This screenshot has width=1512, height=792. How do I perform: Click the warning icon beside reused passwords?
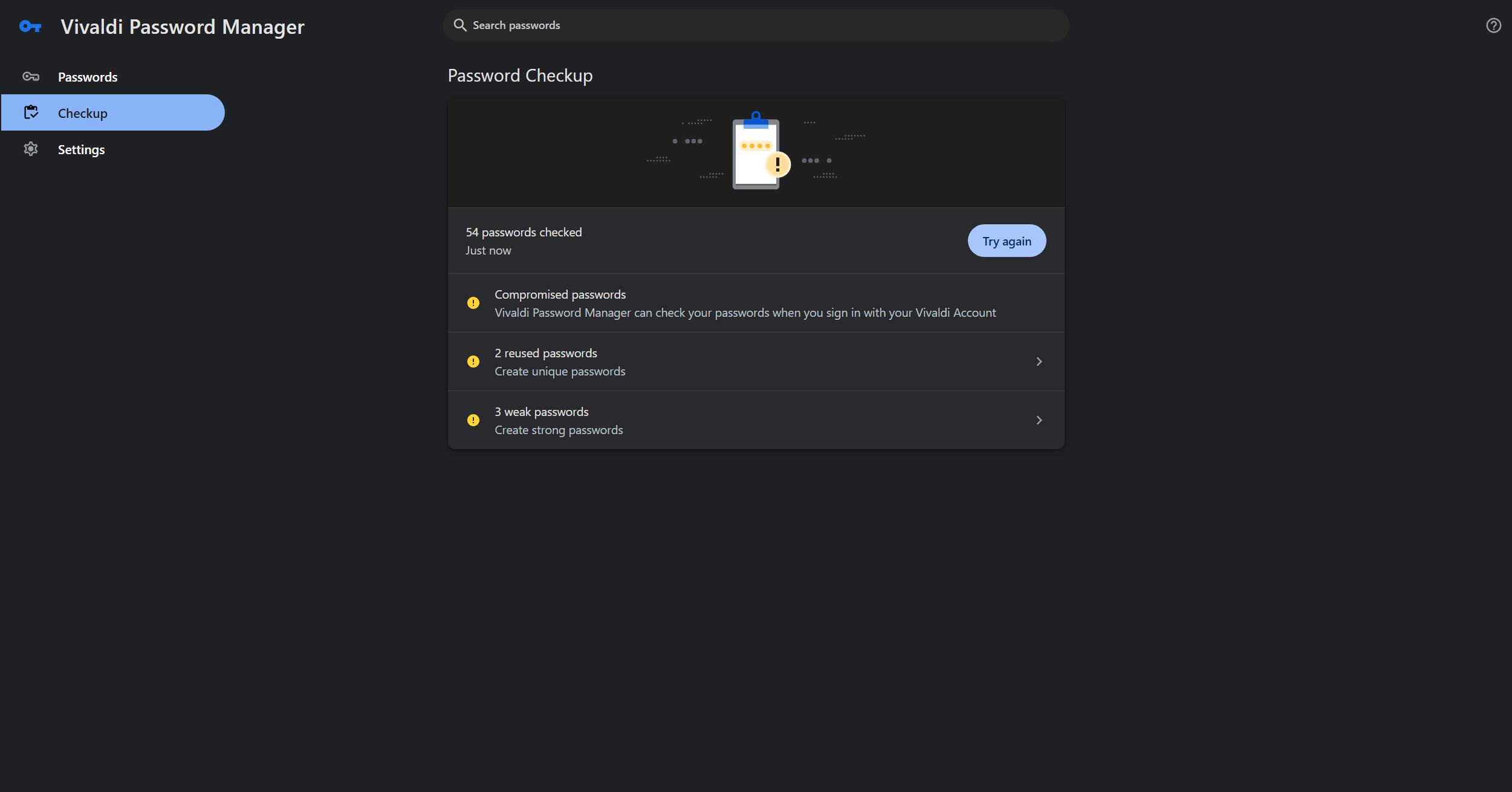[x=473, y=362]
